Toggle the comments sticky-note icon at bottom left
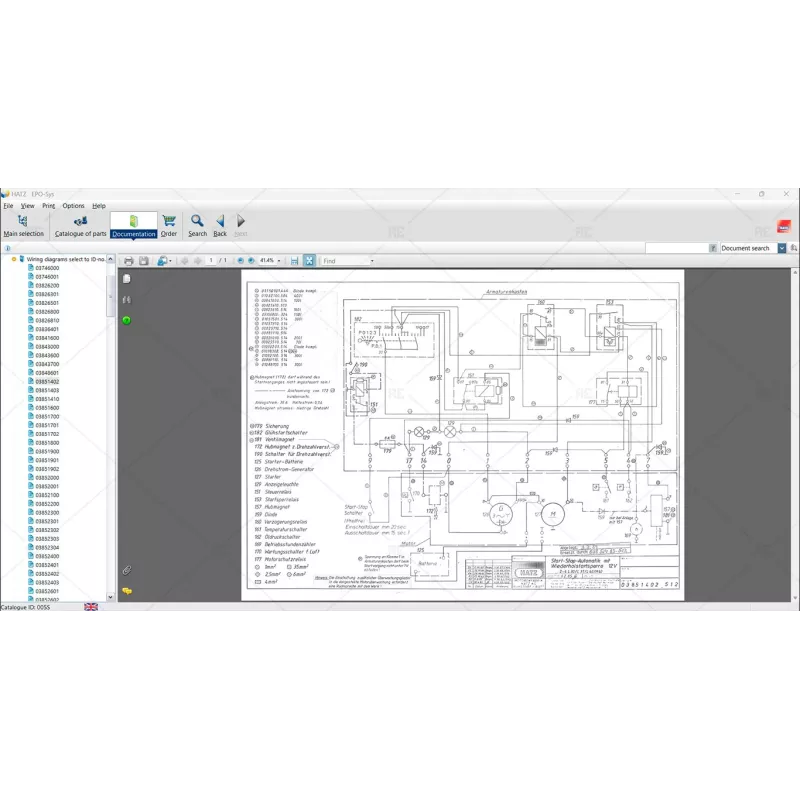Screen dimensions: 800x800 [x=126, y=590]
